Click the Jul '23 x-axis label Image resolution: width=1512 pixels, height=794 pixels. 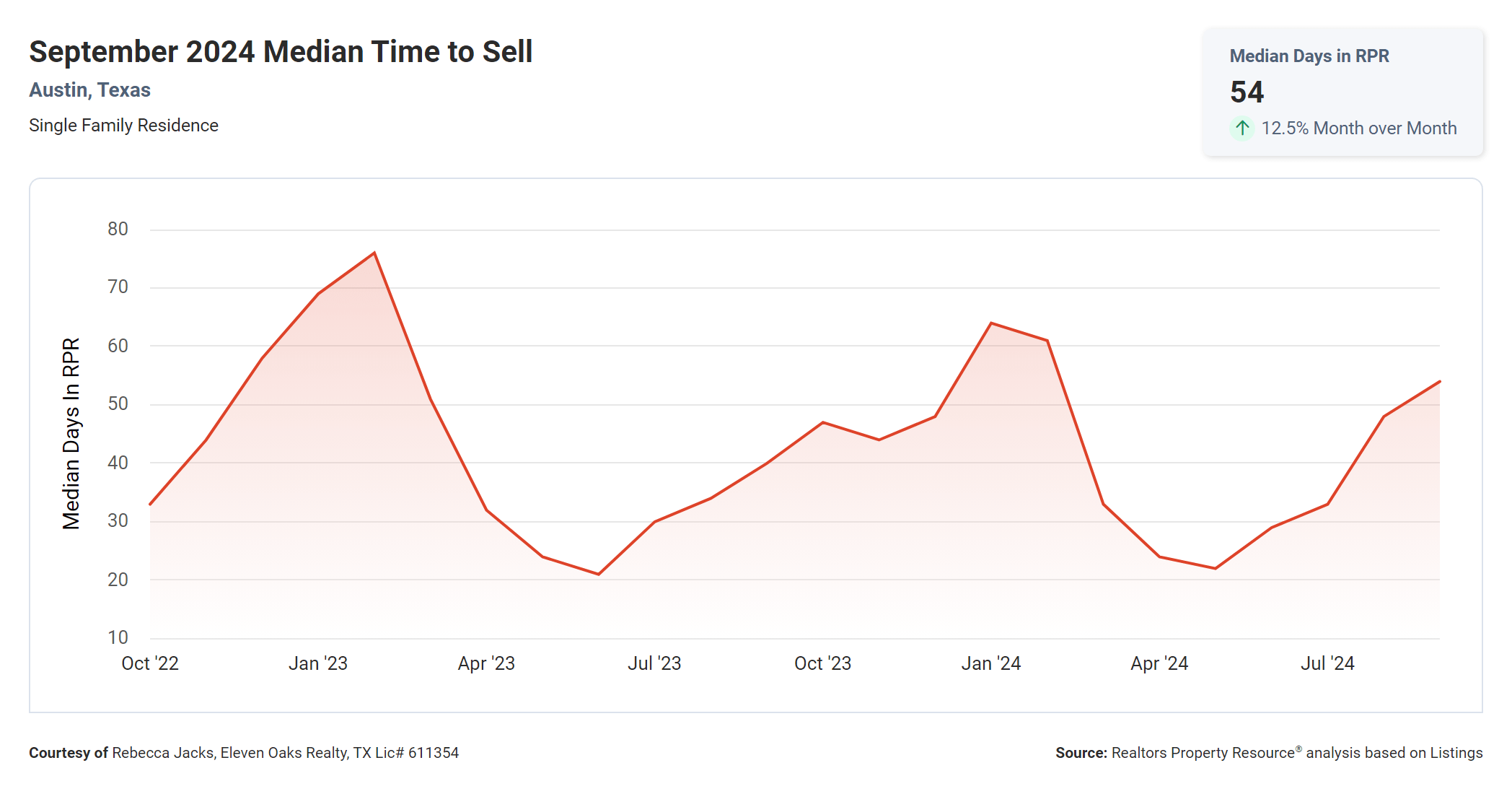pos(654,663)
